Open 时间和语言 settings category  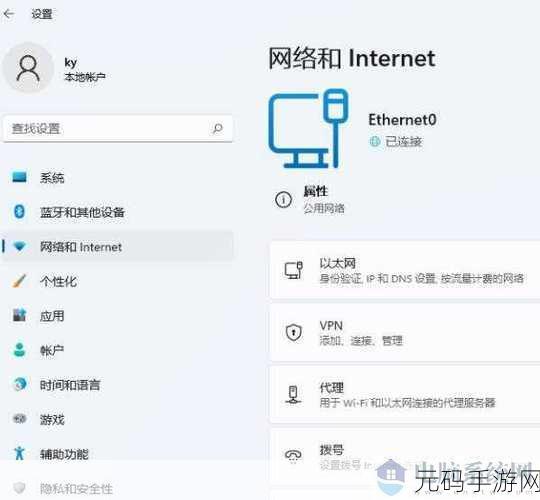[x=118, y=385]
